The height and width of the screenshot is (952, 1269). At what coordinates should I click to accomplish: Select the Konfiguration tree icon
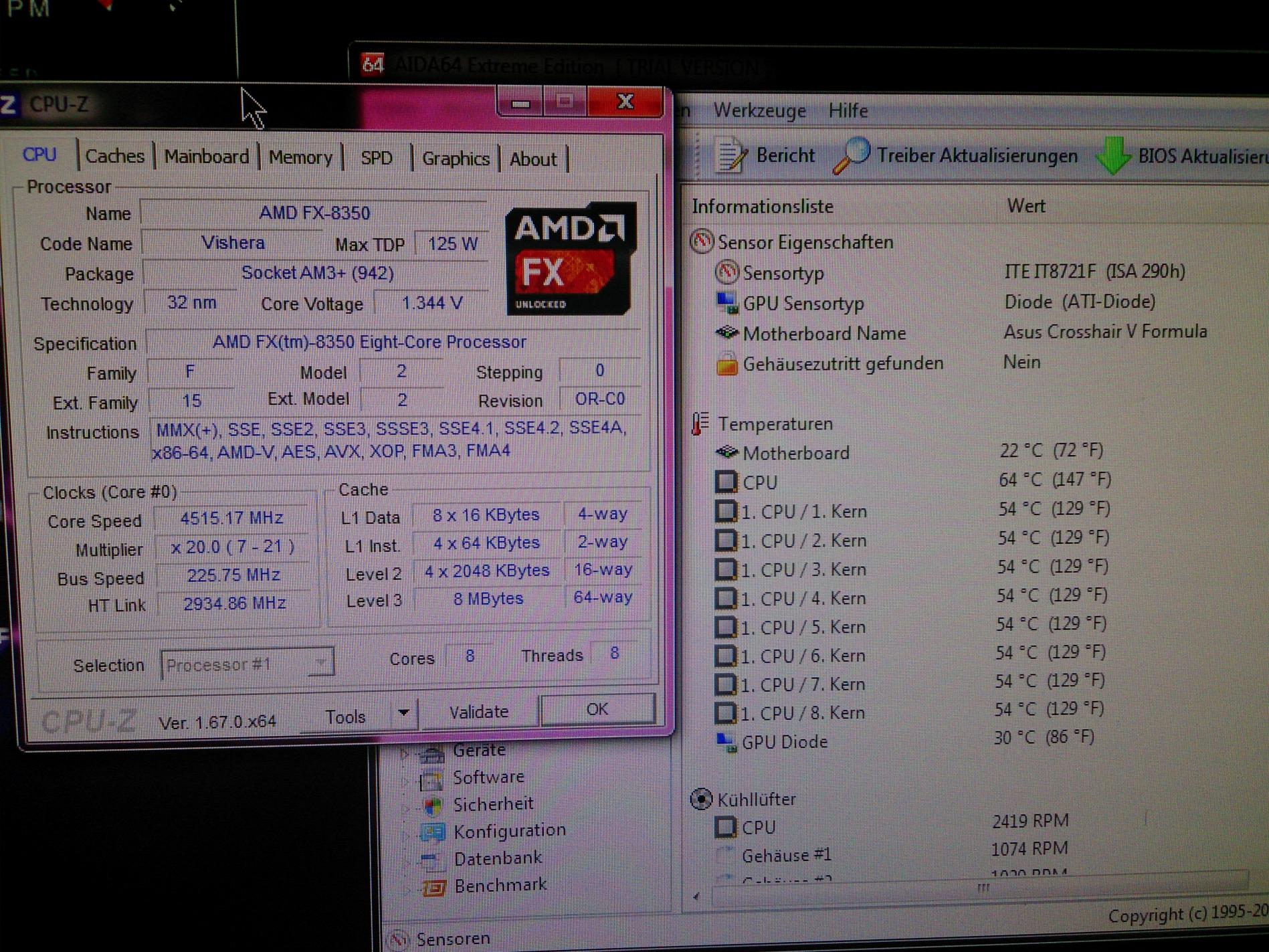tap(433, 832)
